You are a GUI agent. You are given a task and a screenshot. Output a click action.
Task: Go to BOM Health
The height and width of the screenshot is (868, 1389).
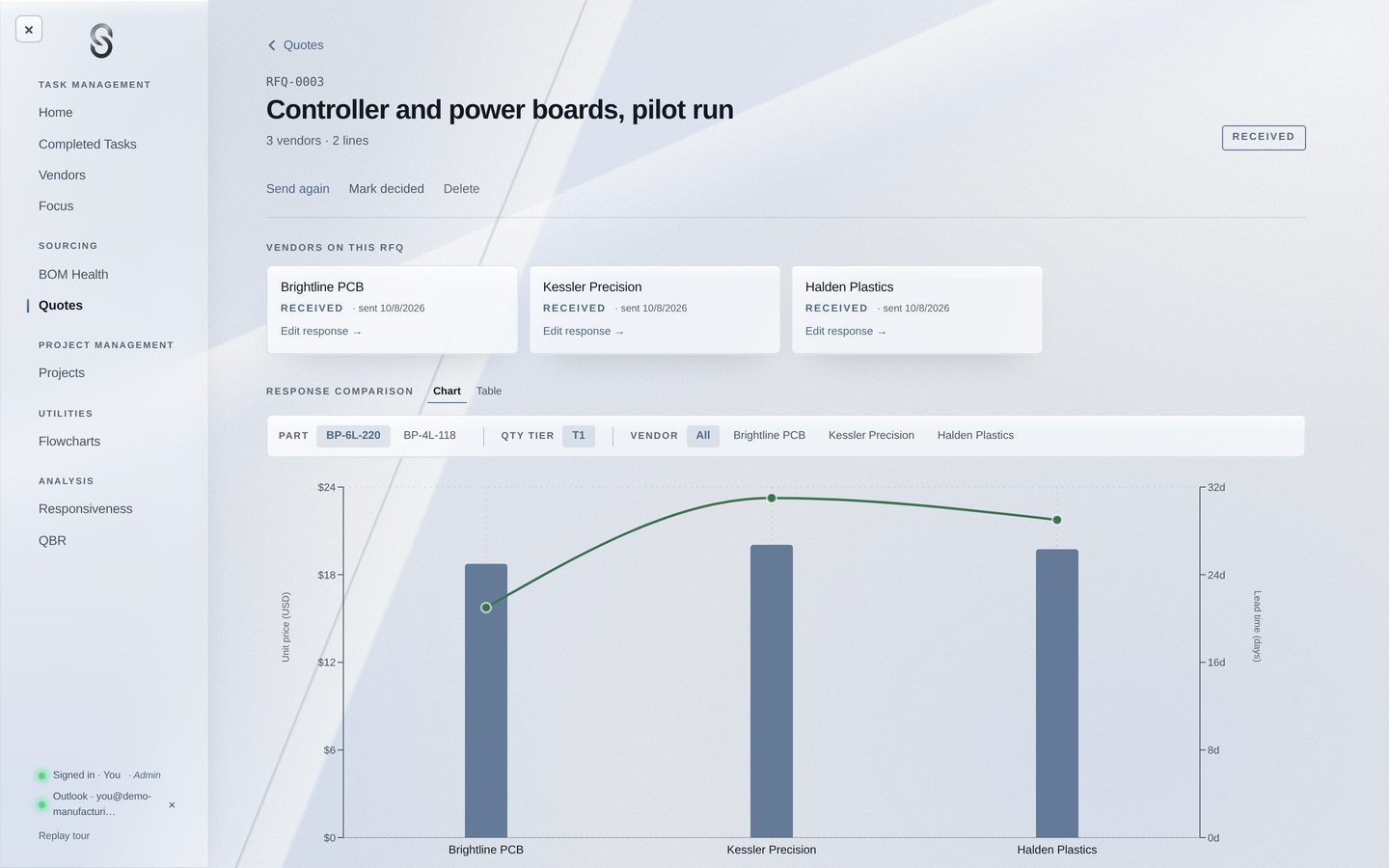pos(73,275)
